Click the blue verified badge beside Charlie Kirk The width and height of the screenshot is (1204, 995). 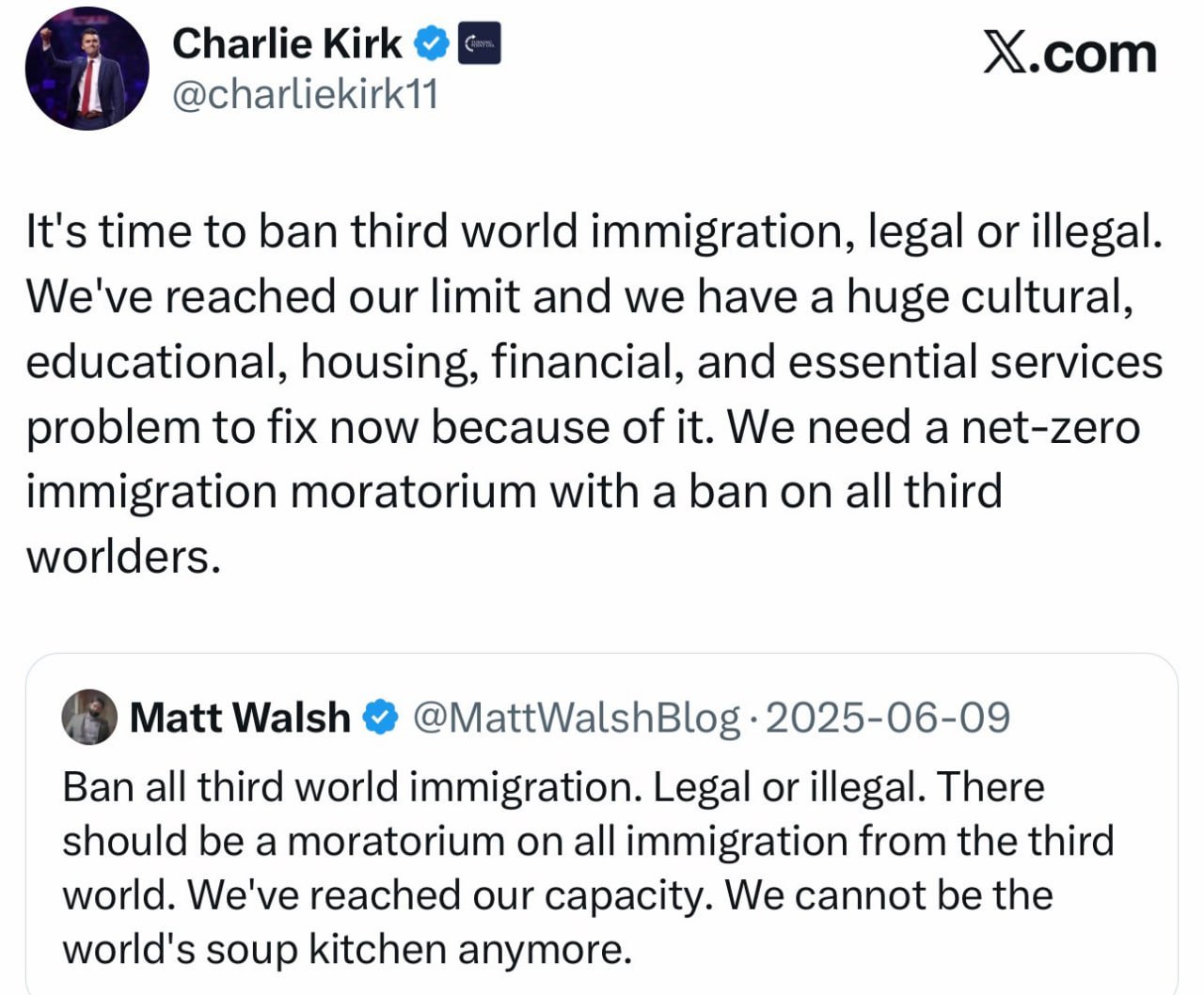coord(432,44)
